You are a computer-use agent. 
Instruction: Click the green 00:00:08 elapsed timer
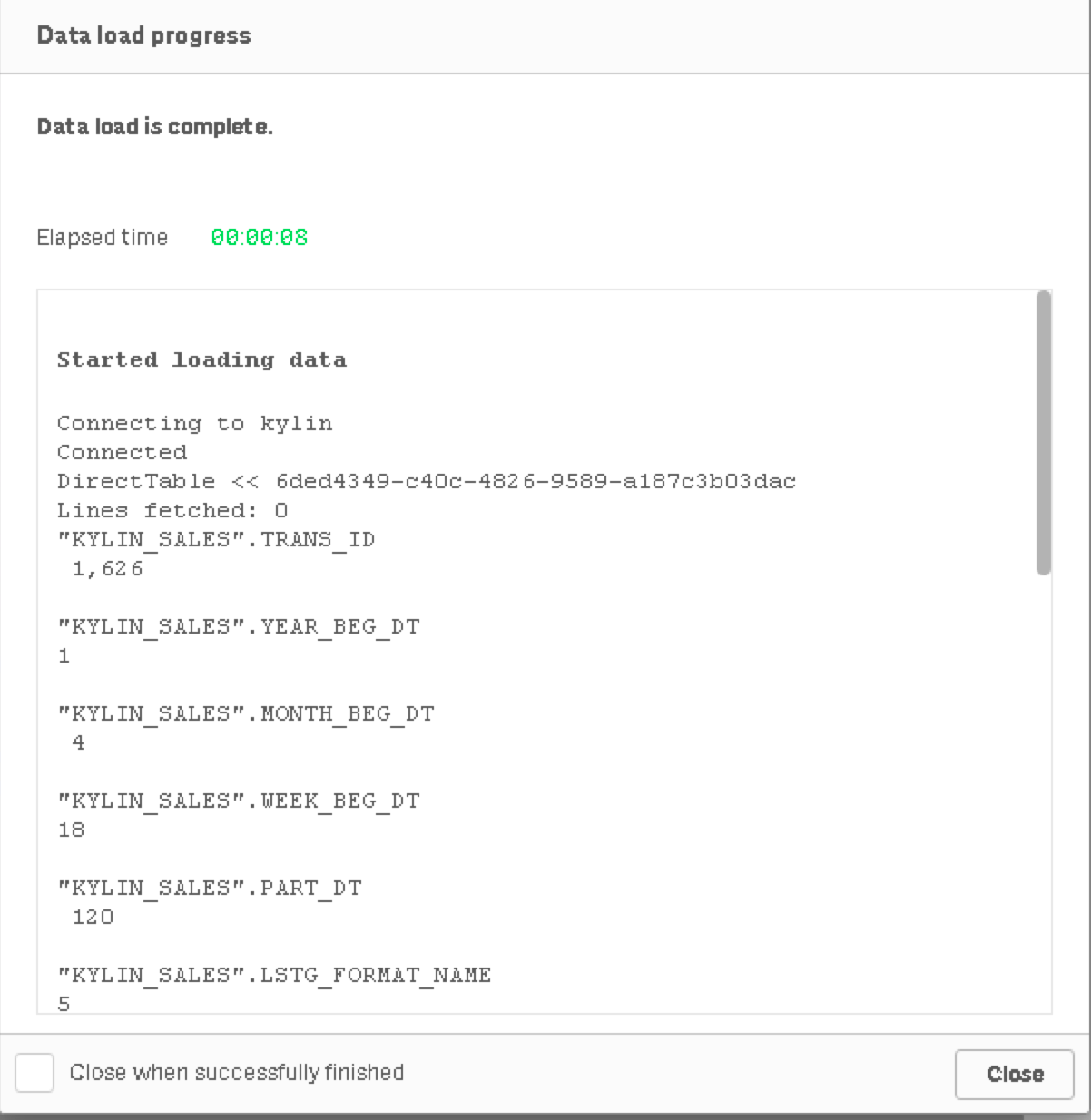[x=260, y=238]
